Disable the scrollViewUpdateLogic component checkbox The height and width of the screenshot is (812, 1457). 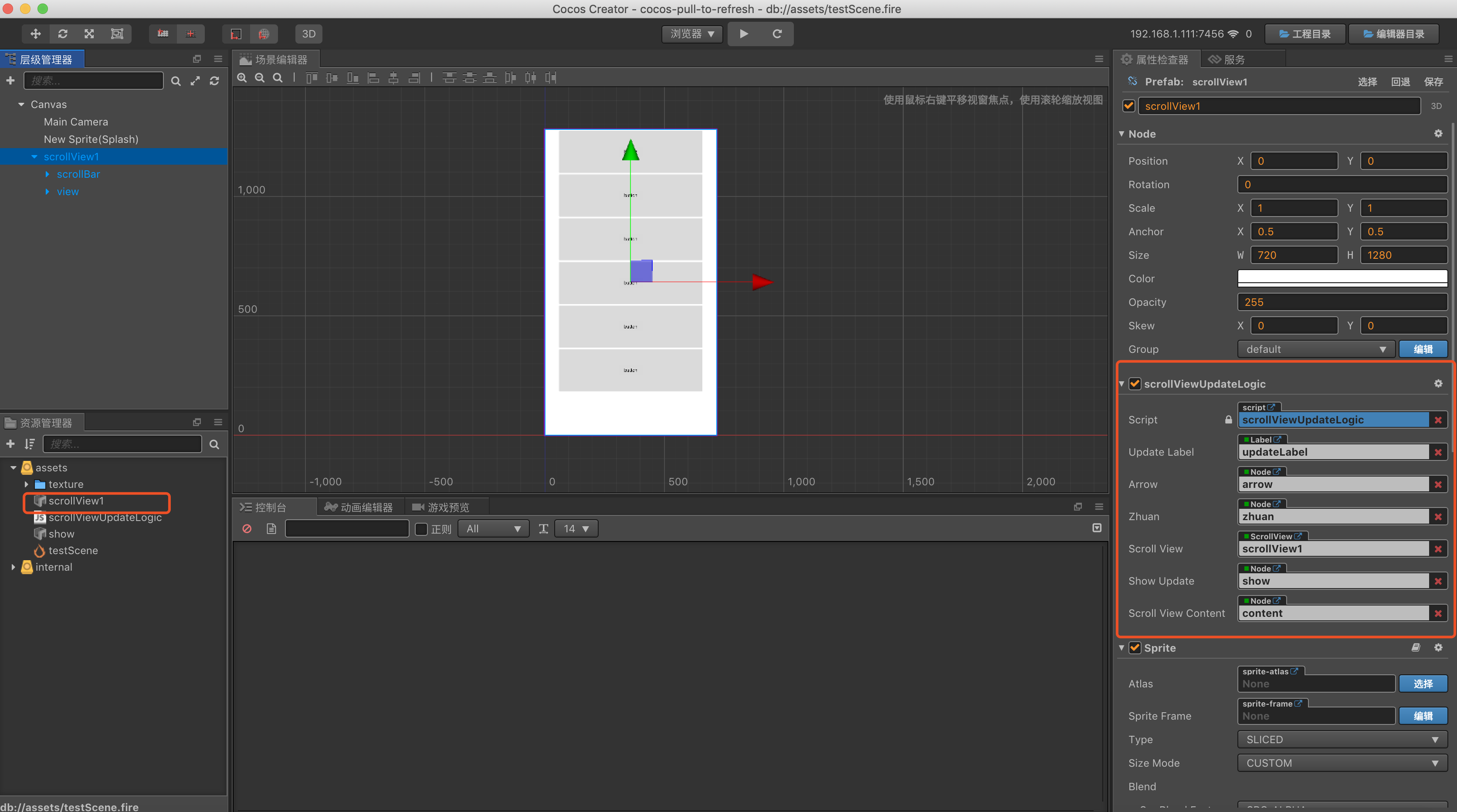1135,383
